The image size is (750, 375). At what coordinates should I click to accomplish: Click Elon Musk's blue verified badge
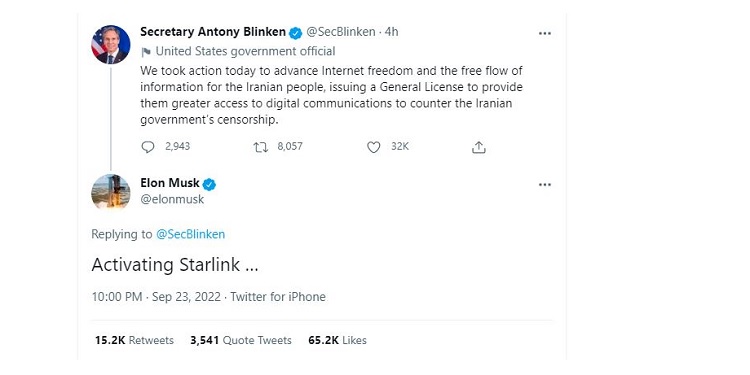[210, 184]
